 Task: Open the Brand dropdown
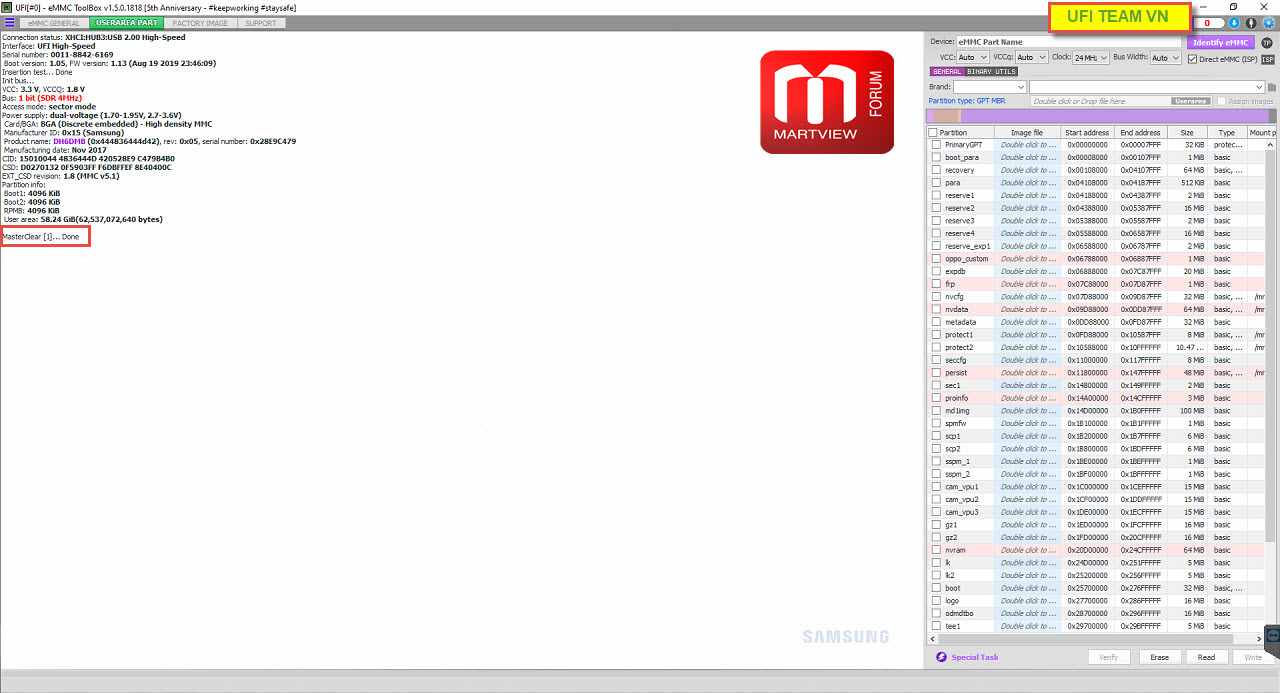pyautogui.click(x=990, y=87)
